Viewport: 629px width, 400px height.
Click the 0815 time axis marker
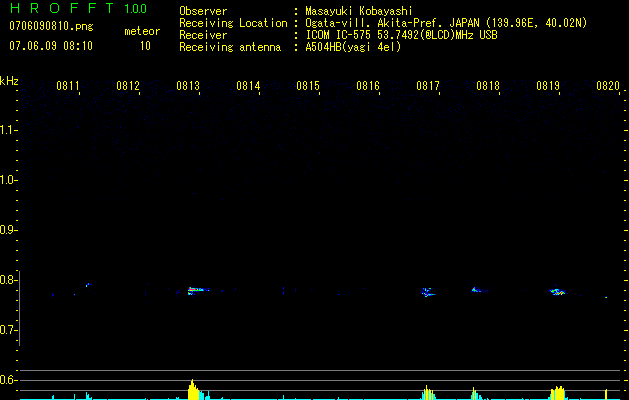[308, 86]
